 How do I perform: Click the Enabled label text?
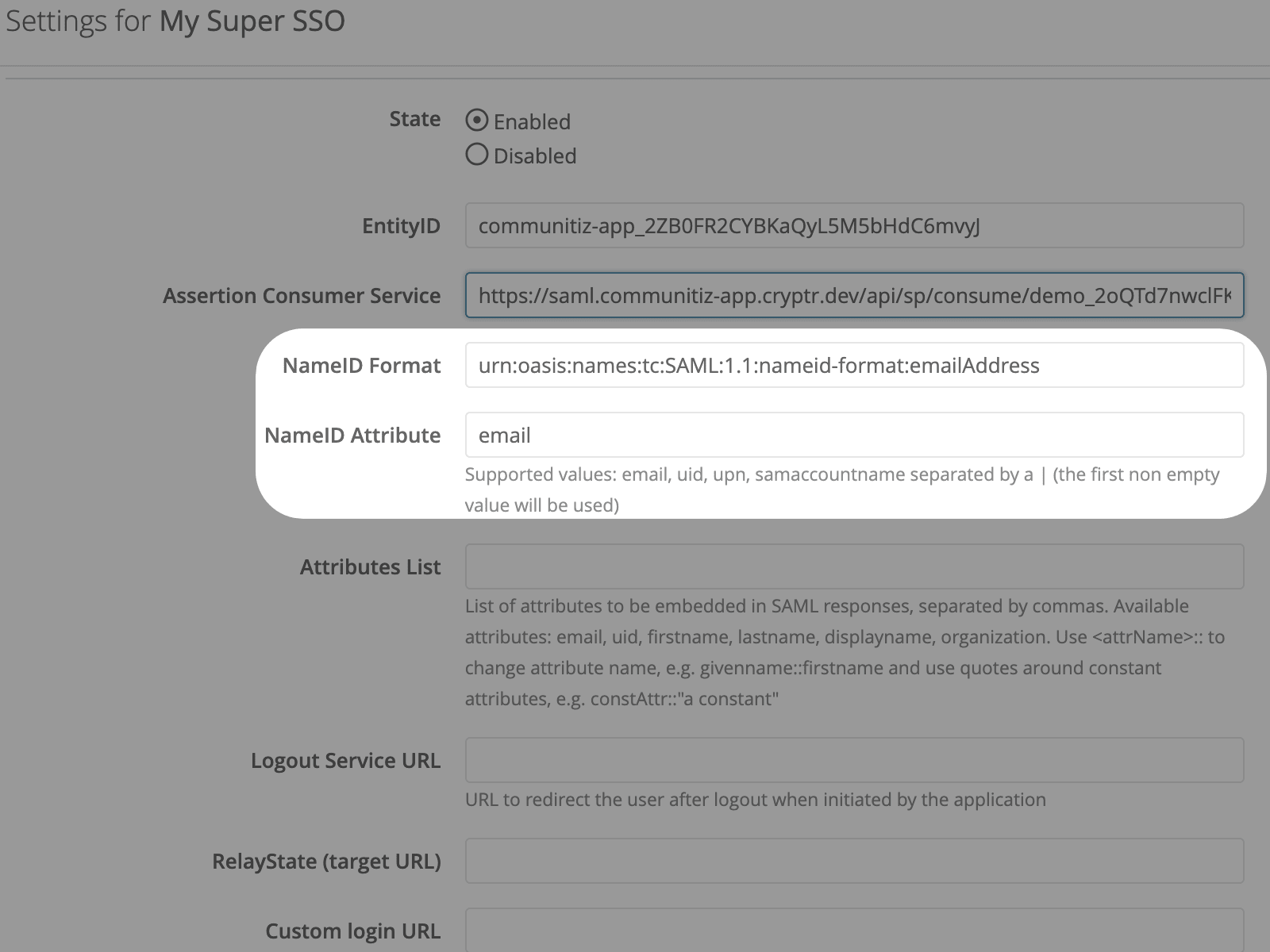coord(532,121)
